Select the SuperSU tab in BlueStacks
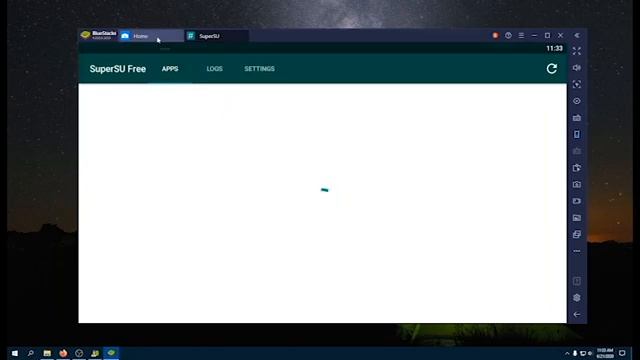Screen dimensions: 640x360 coord(216,36)
